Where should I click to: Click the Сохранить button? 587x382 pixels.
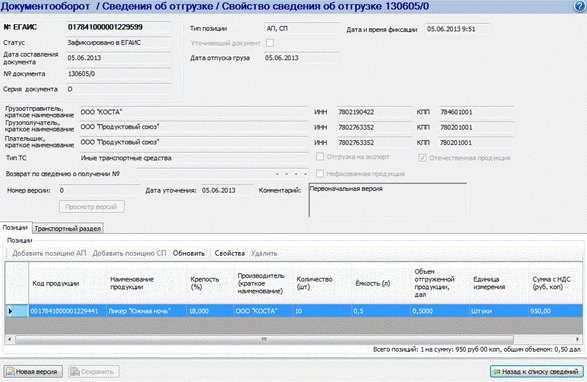click(94, 372)
